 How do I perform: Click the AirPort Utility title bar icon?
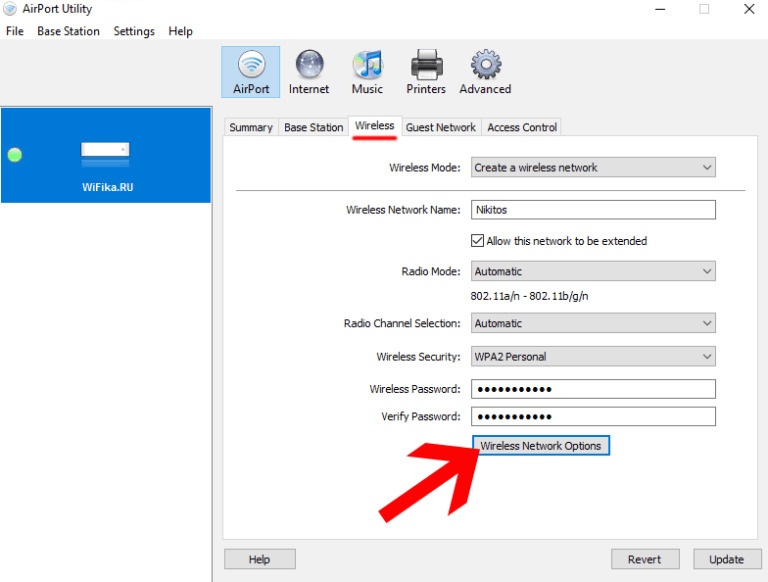[x=10, y=9]
